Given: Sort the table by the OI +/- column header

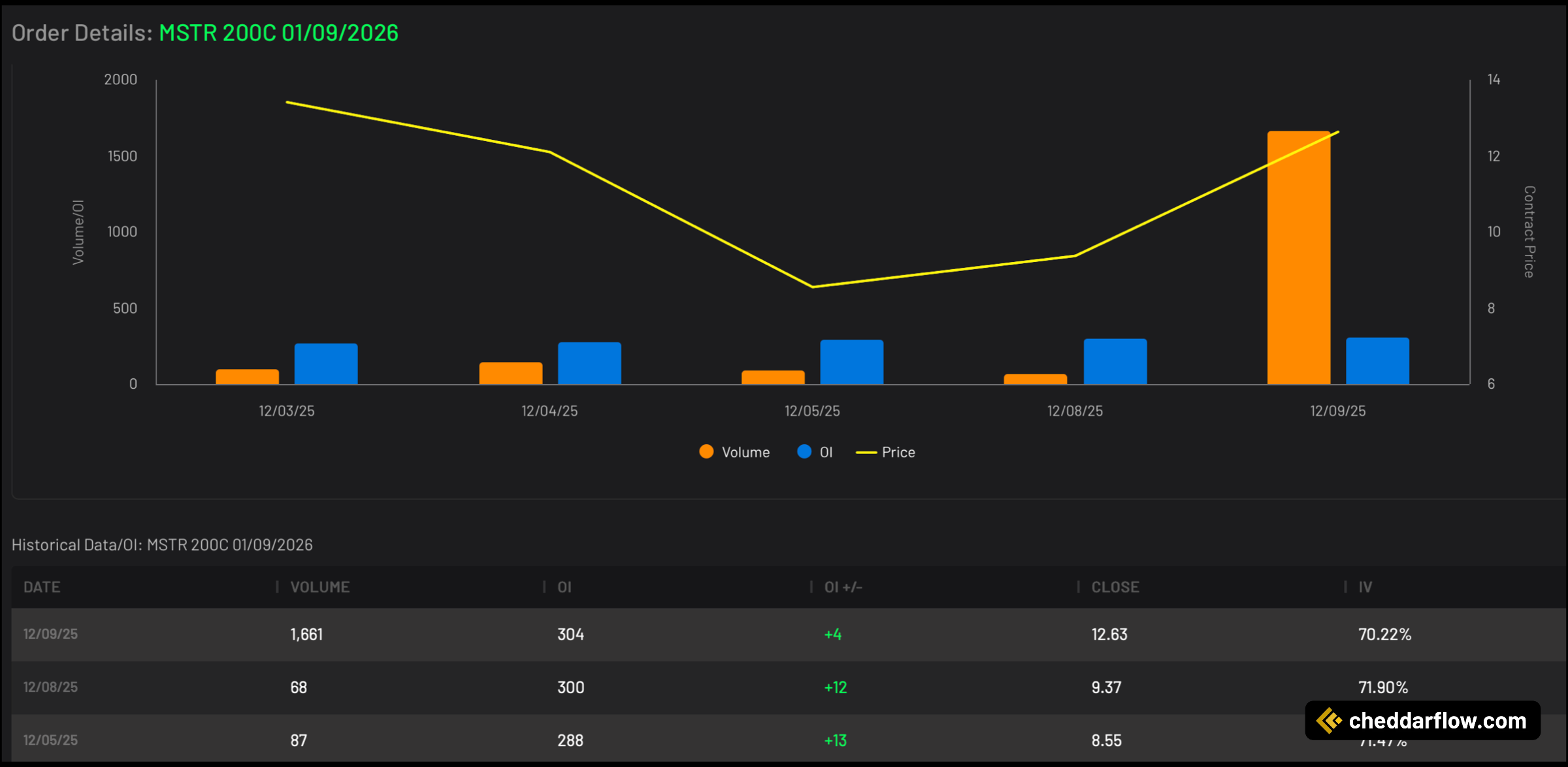Looking at the screenshot, I should (x=843, y=587).
